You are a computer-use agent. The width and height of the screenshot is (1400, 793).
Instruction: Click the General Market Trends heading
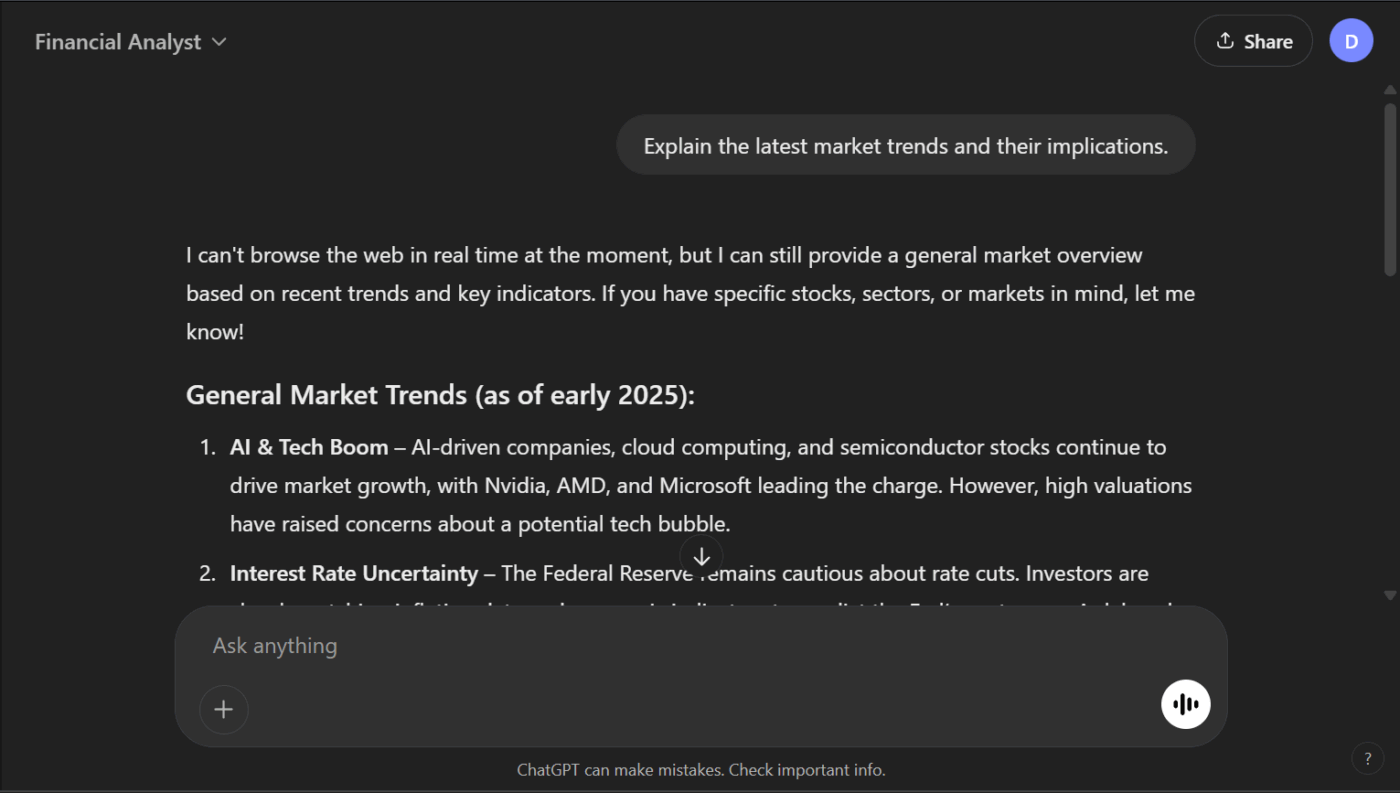[440, 395]
